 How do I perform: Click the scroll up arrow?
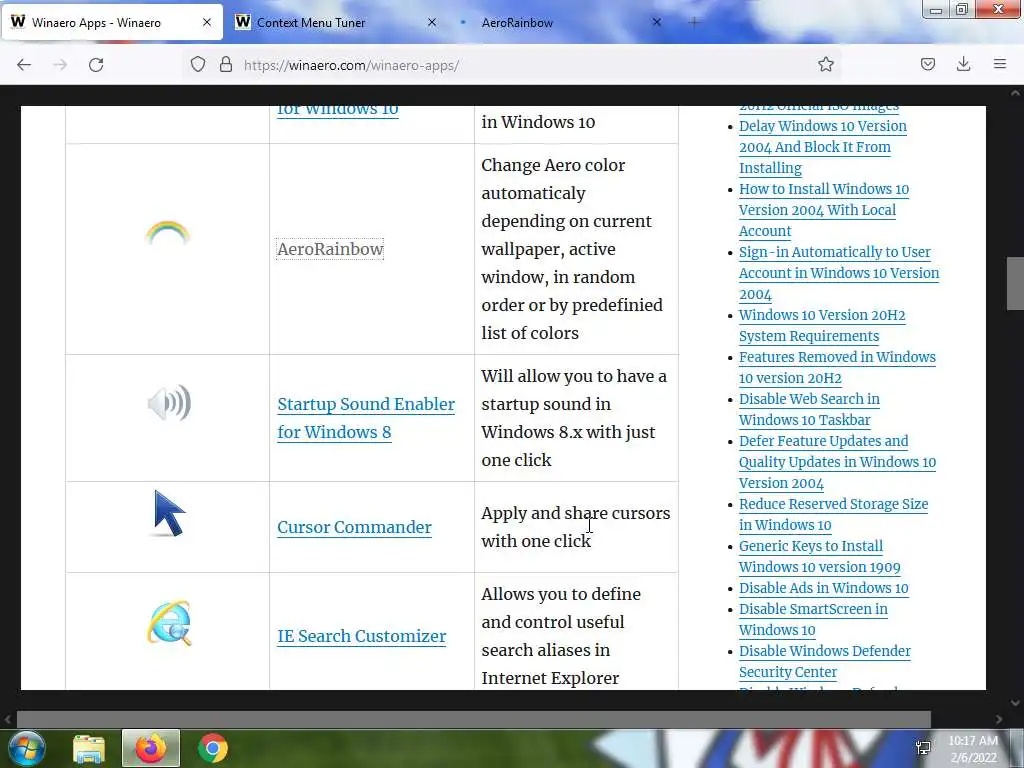[1015, 93]
